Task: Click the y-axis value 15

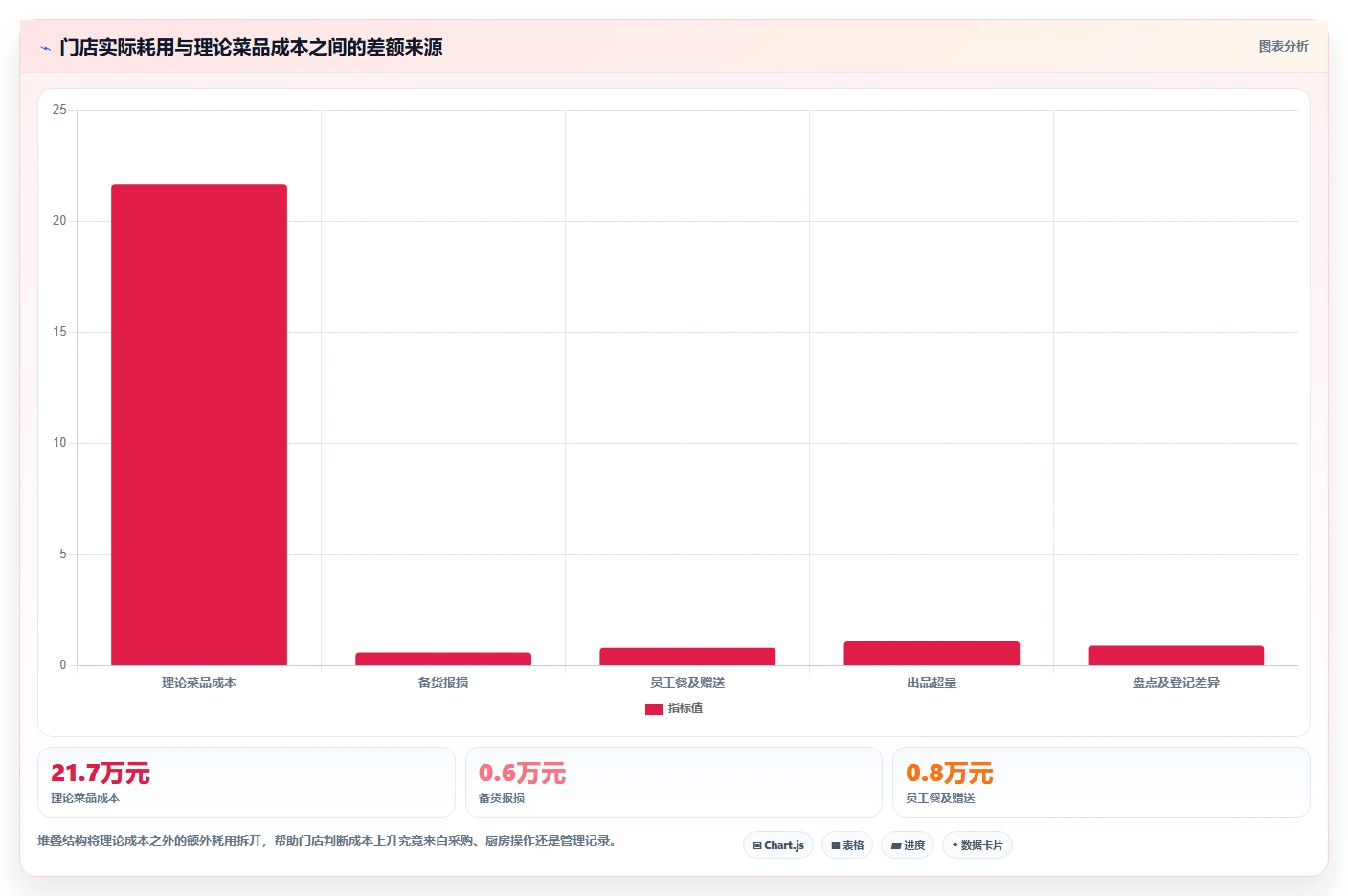Action: pos(59,332)
